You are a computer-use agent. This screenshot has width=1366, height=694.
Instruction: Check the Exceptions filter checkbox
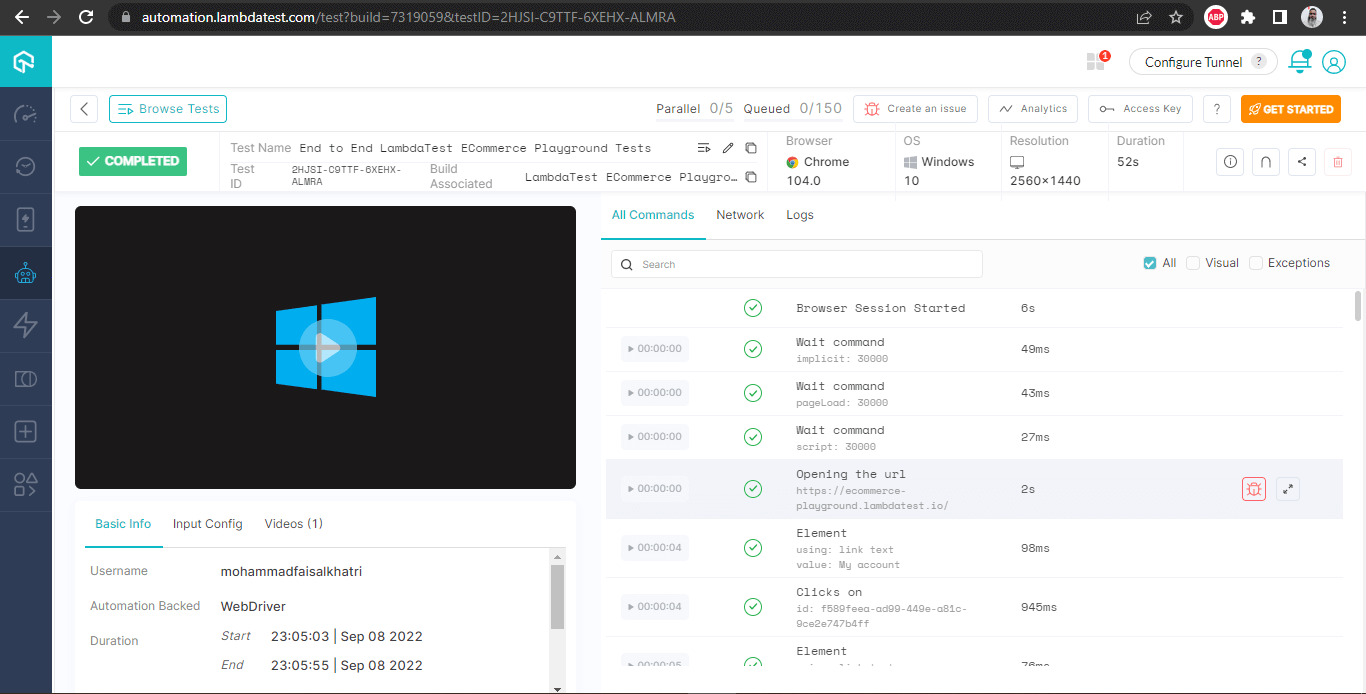[1255, 262]
